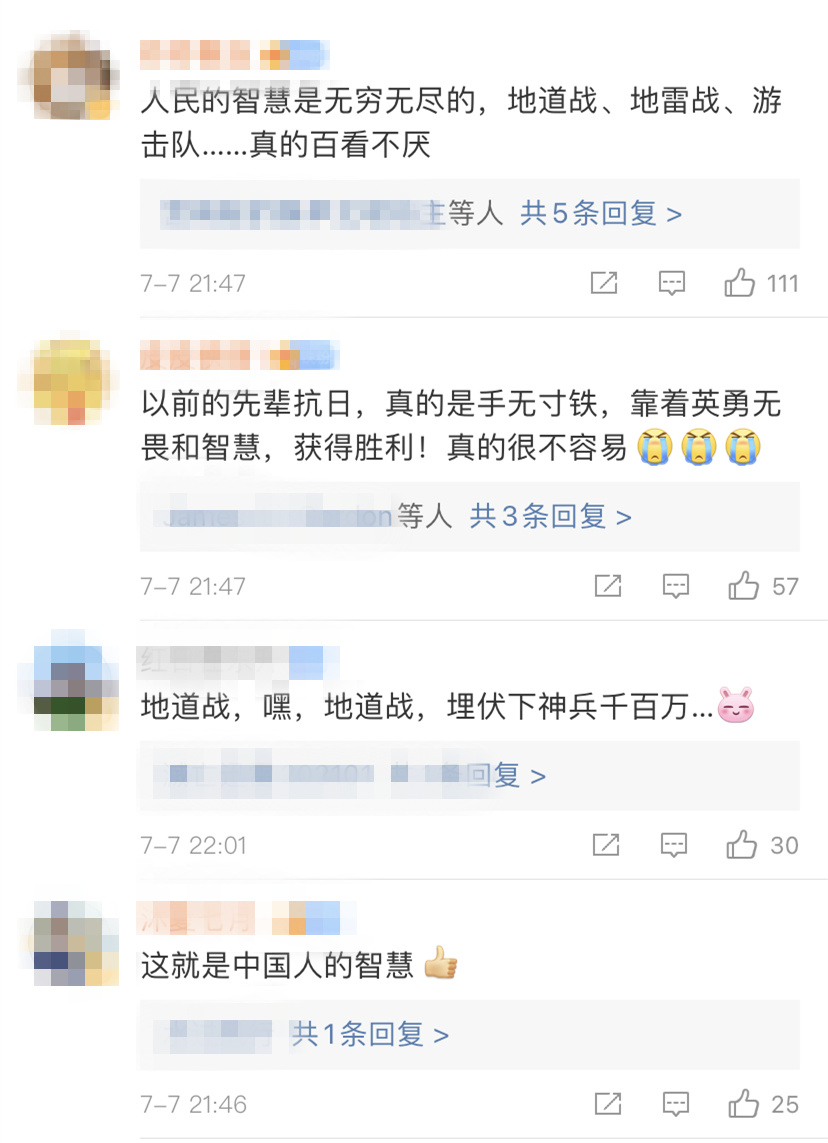Tap thumbs-up on the 25-like comment
Image resolution: width=828 pixels, height=1143 pixels.
(x=743, y=1104)
